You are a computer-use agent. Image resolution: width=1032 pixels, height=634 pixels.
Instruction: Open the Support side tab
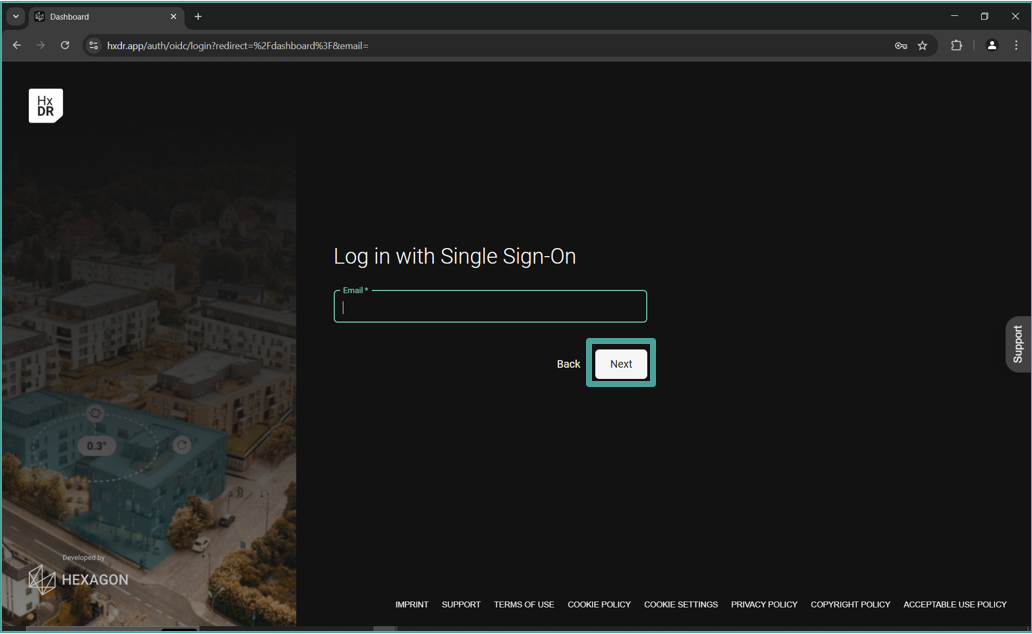coord(1018,344)
